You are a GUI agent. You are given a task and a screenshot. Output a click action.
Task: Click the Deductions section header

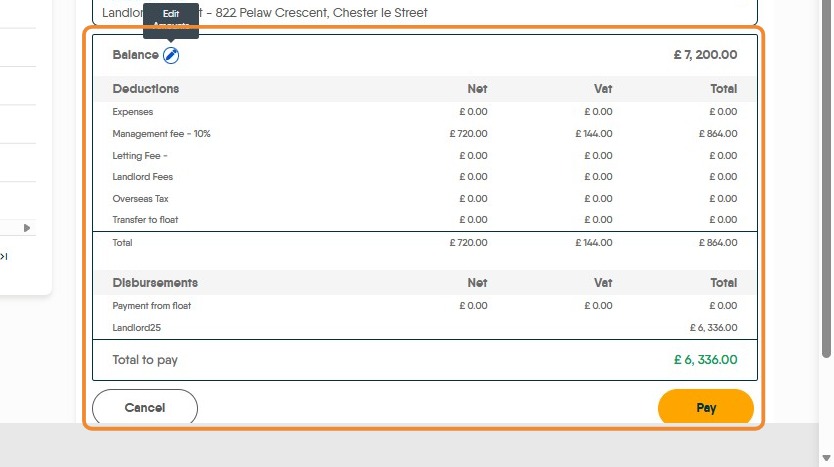point(146,89)
